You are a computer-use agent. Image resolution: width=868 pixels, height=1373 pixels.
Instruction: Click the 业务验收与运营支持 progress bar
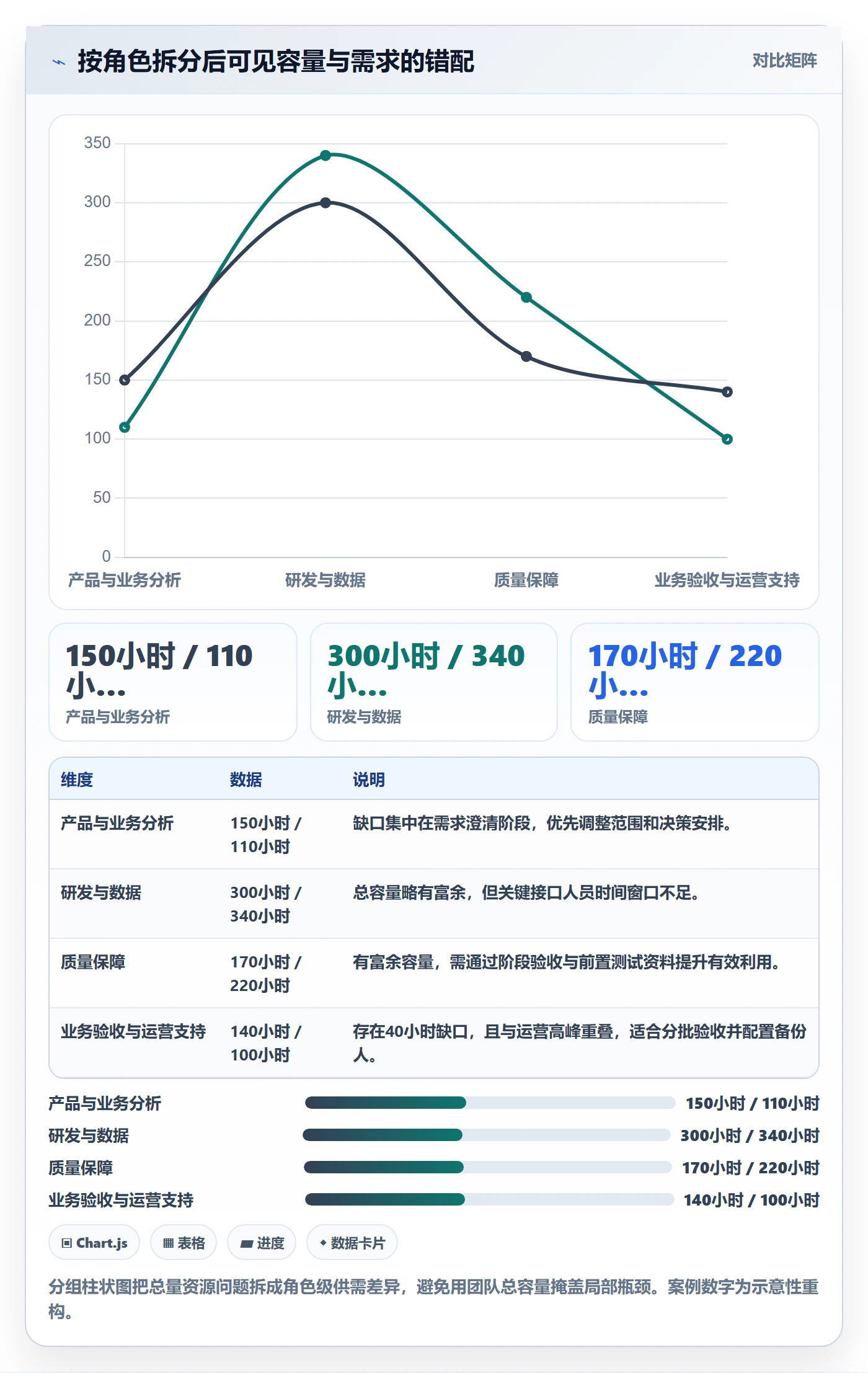pyautogui.click(x=489, y=1199)
